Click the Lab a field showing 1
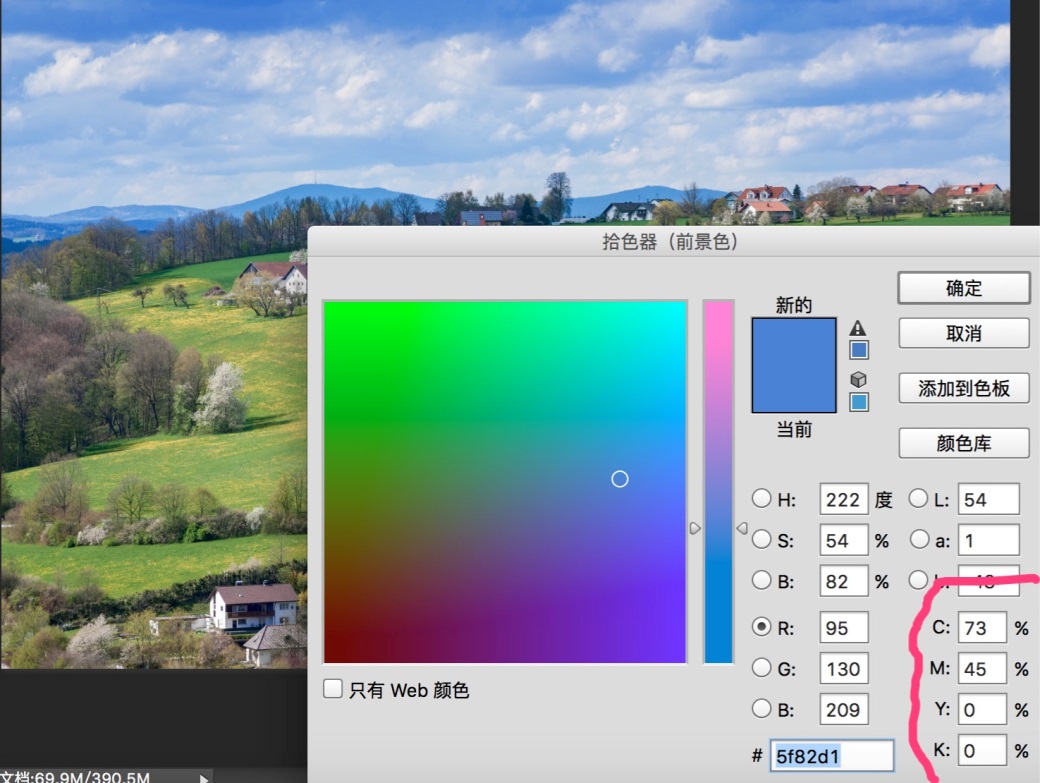The height and width of the screenshot is (783, 1040). 988,540
